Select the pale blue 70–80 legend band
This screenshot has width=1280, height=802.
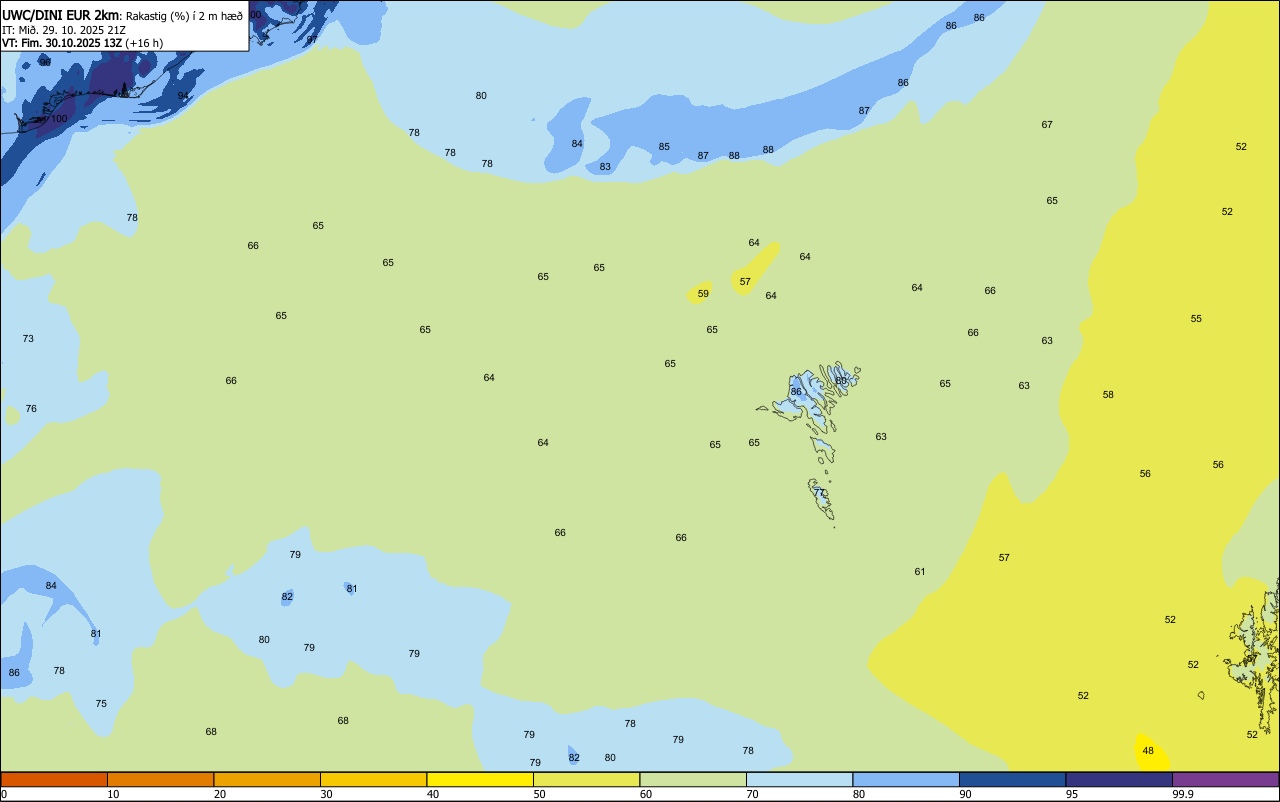[799, 779]
